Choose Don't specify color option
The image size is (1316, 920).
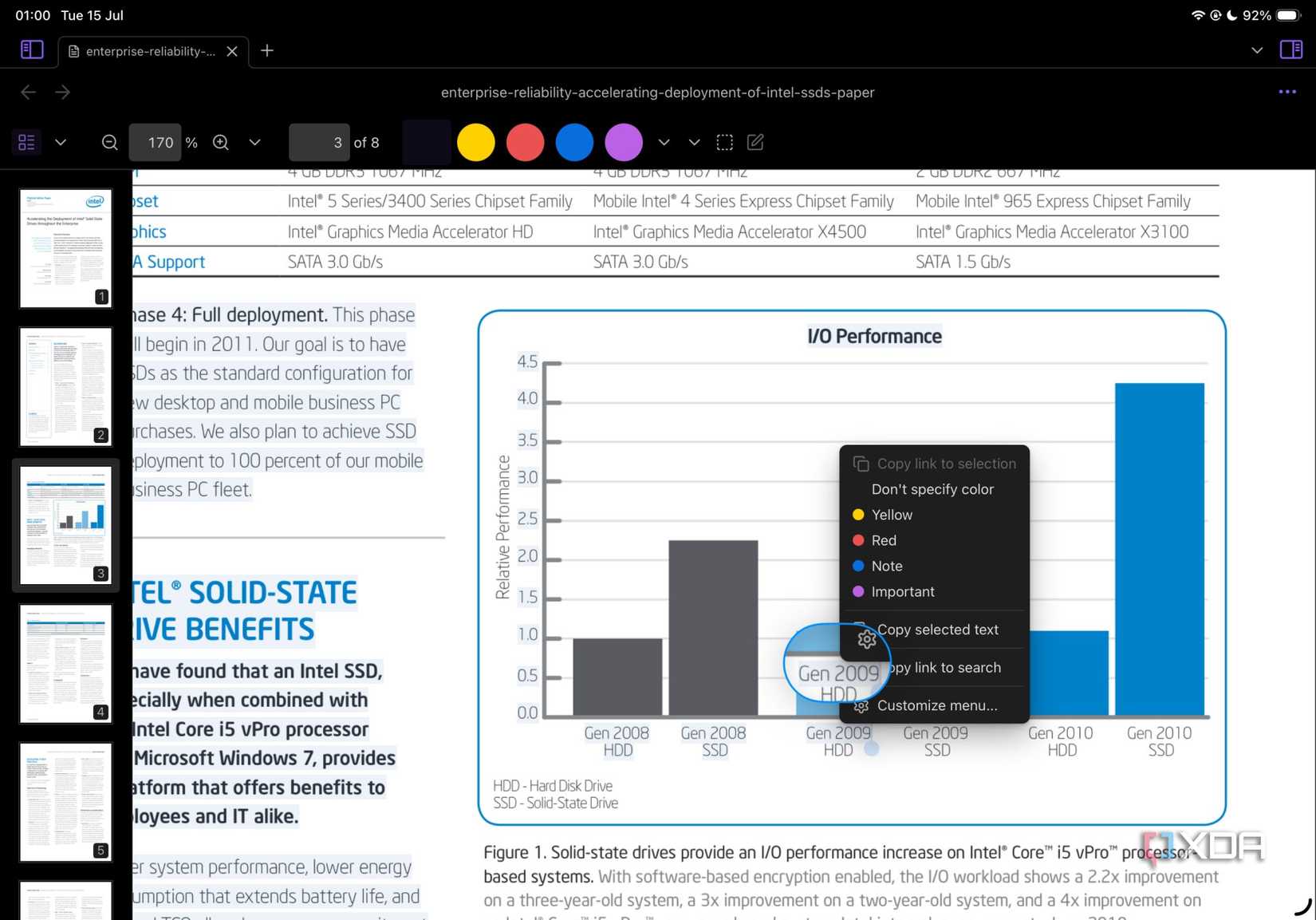click(x=932, y=489)
